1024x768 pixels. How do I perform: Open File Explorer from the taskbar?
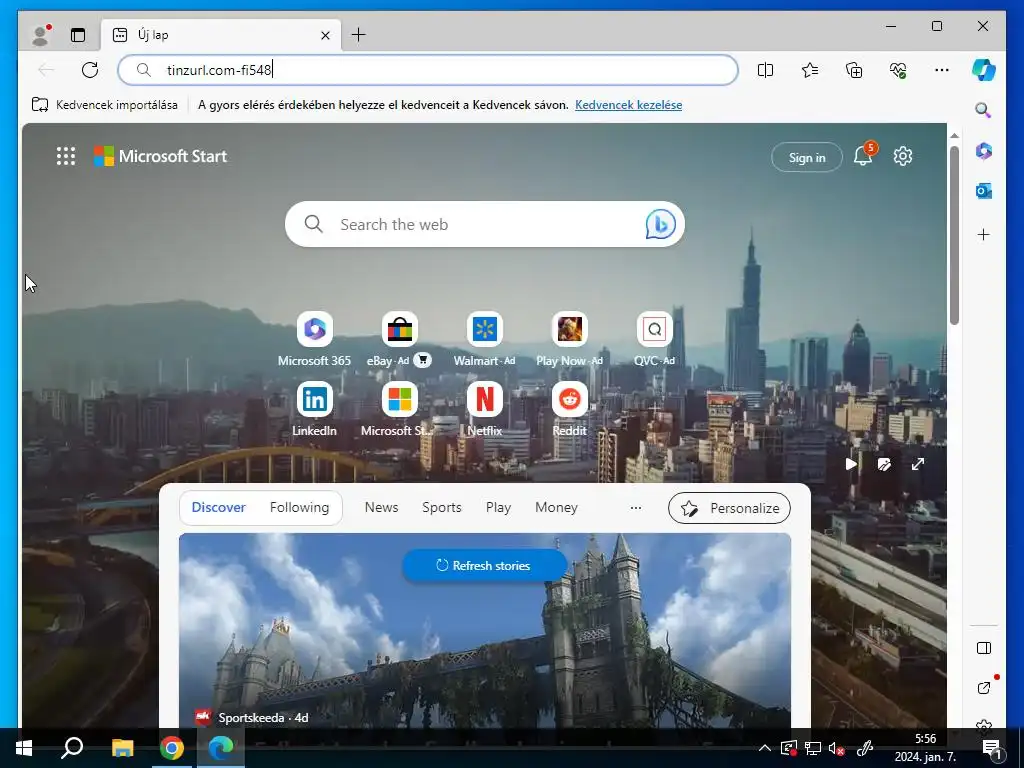(122, 748)
